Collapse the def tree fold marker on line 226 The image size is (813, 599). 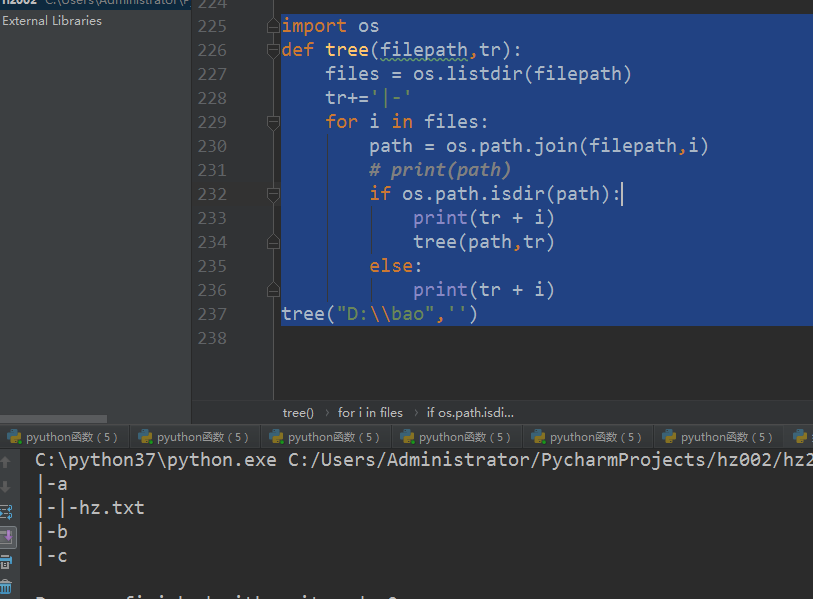(273, 50)
